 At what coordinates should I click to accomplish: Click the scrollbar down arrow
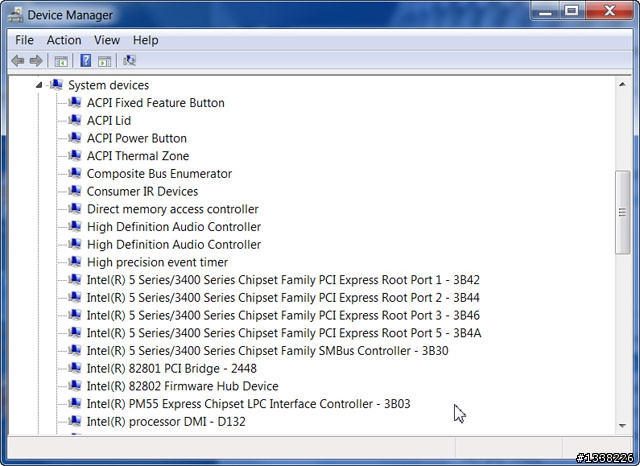pos(622,426)
